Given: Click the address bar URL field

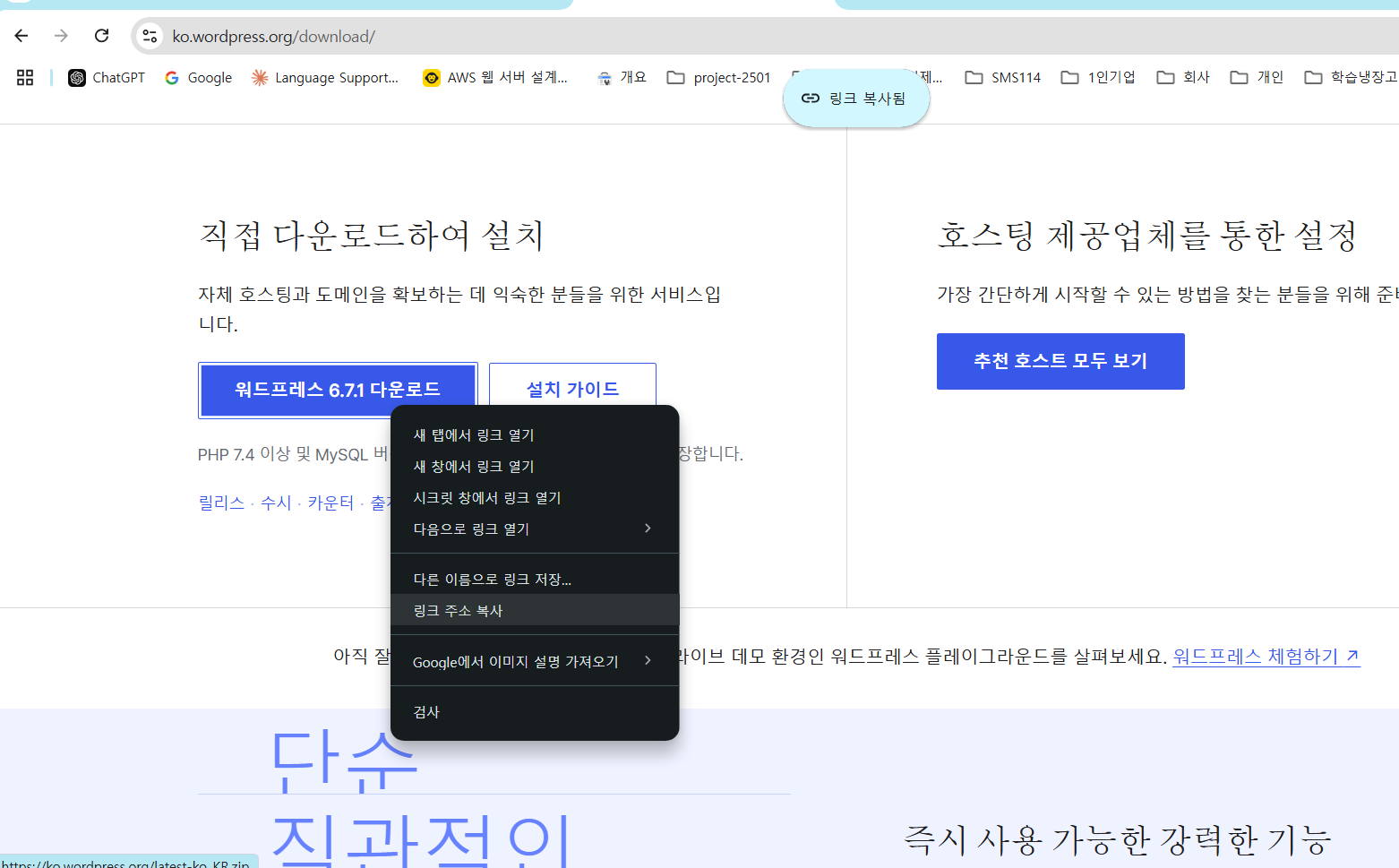Looking at the screenshot, I should [627, 36].
